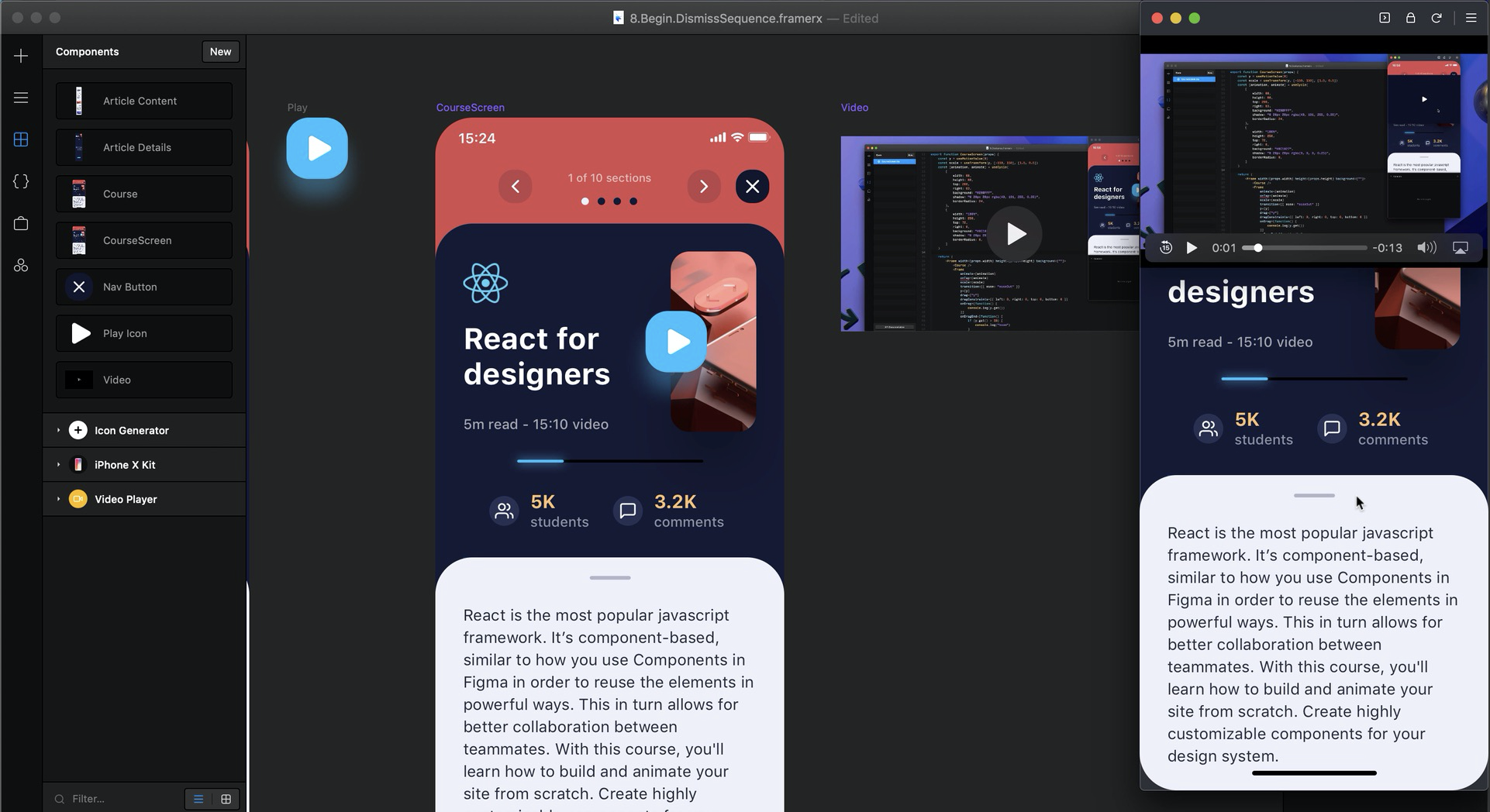Click the preview course progress bar

1314,379
